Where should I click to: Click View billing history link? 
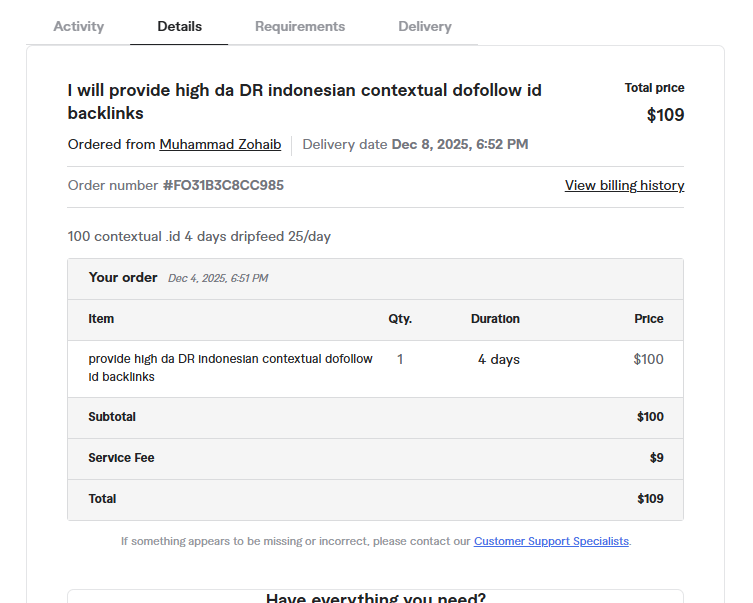point(624,186)
